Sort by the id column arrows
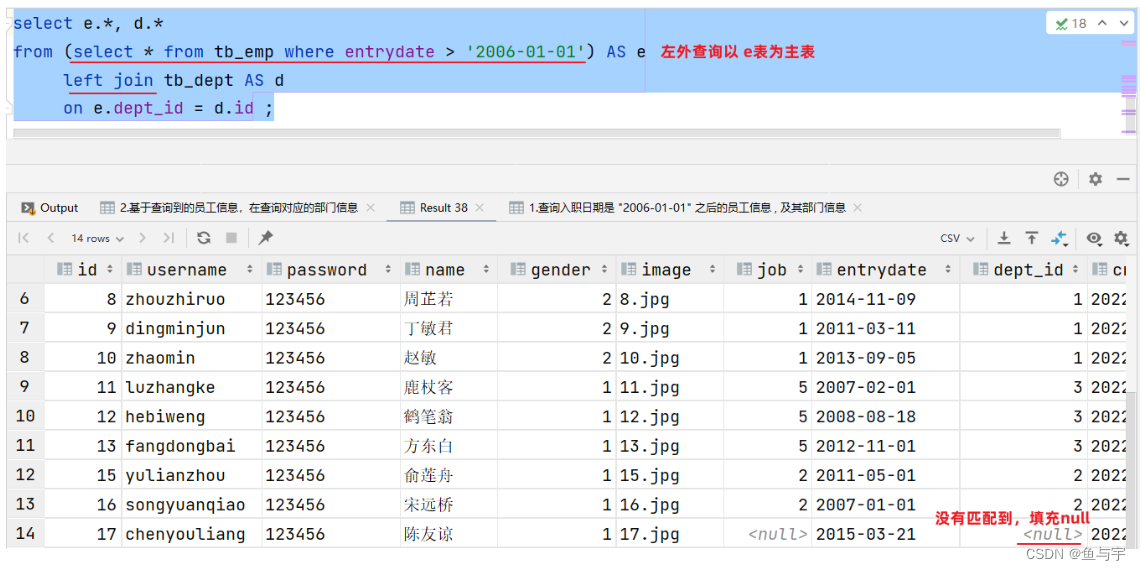The height and width of the screenshot is (570, 1141). tap(111, 270)
